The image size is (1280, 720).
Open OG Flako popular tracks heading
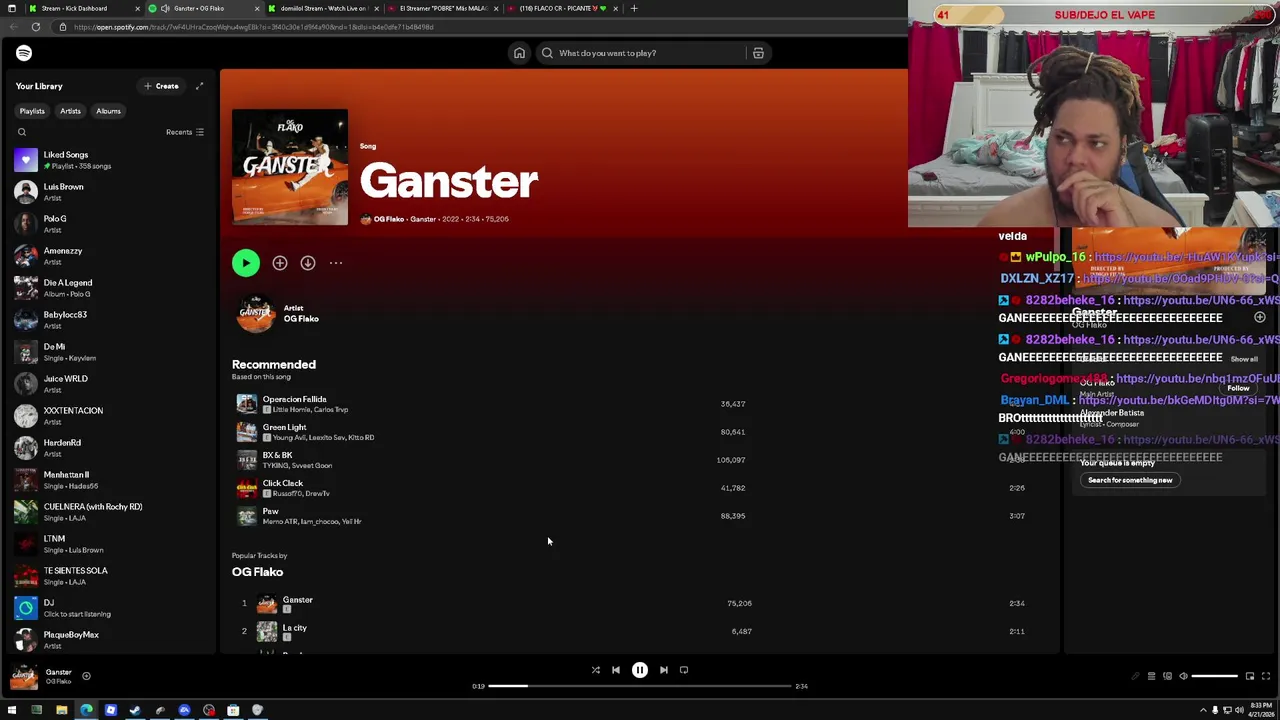(x=257, y=572)
